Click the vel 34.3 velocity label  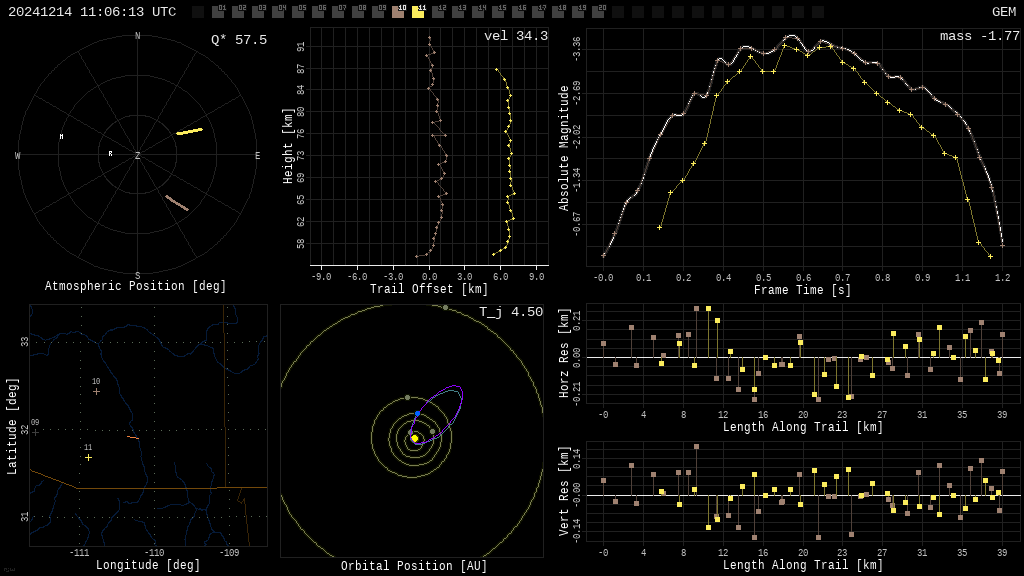(515, 36)
